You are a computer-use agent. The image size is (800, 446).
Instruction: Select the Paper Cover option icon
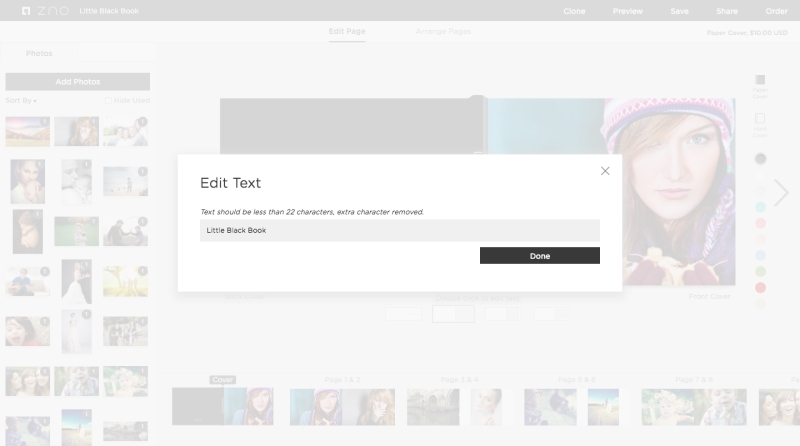coord(760,80)
